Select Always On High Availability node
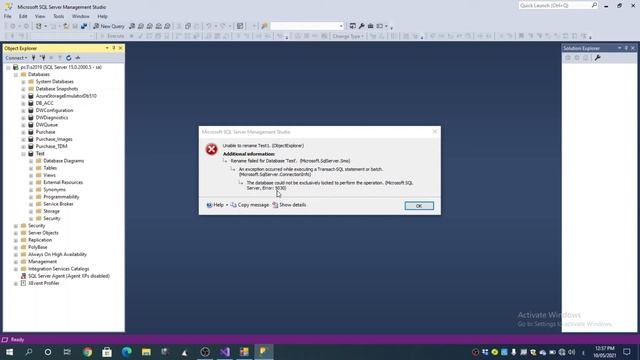 click(57, 254)
